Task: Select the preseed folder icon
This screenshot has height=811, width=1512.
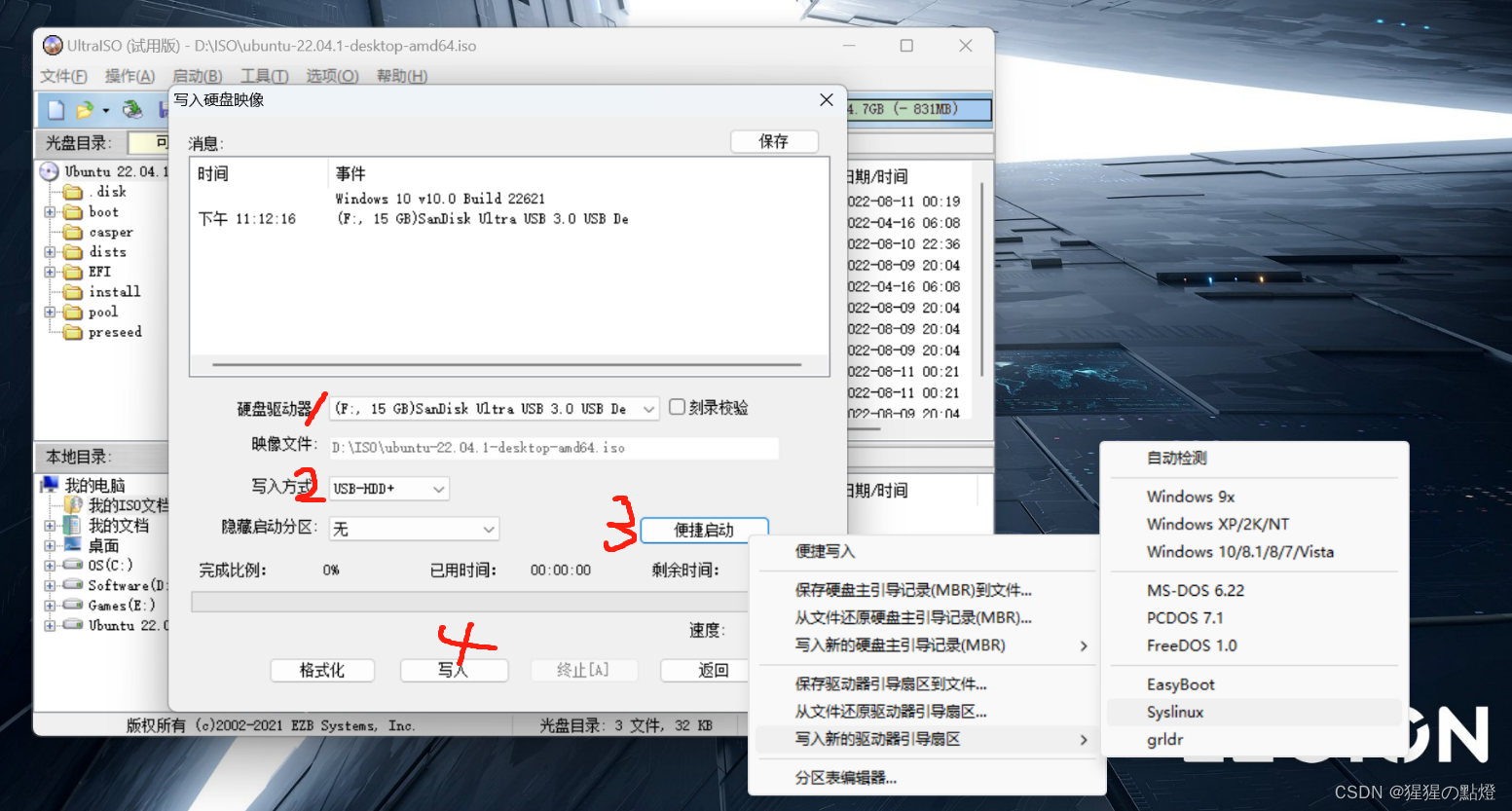Action: click(73, 332)
